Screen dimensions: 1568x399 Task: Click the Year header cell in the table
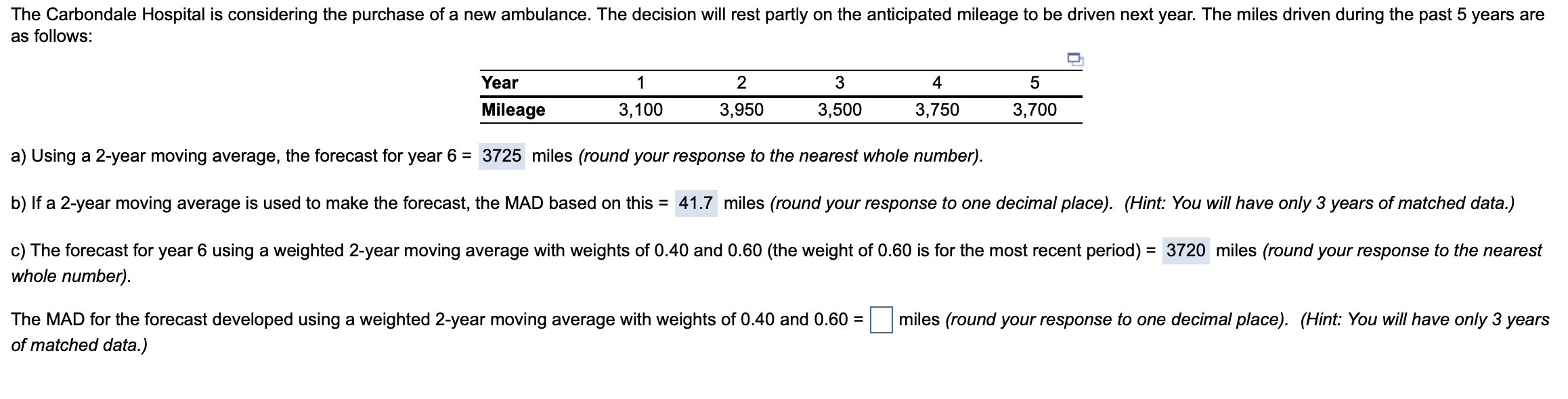[499, 83]
